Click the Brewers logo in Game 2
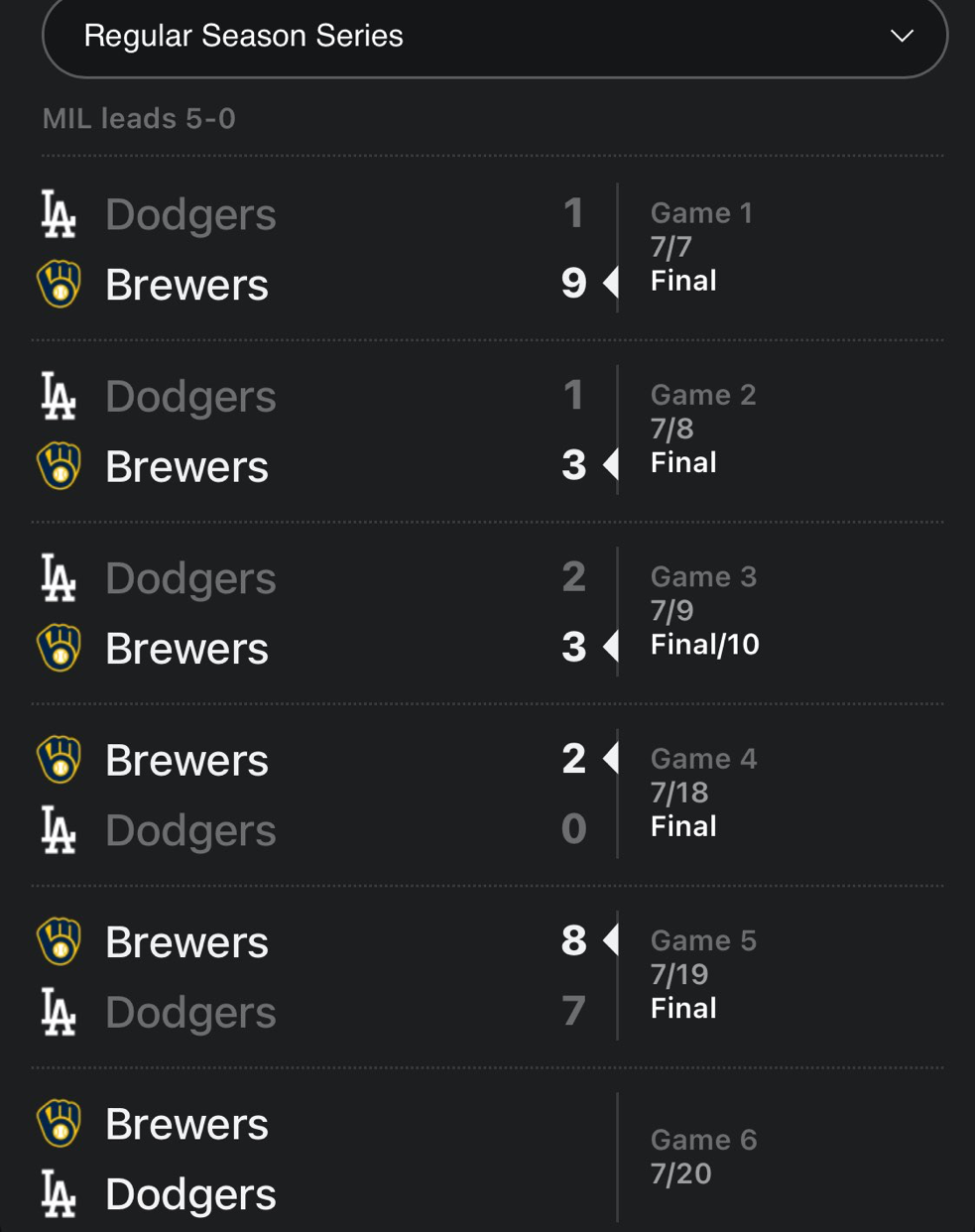This screenshot has width=975, height=1232. (x=59, y=466)
